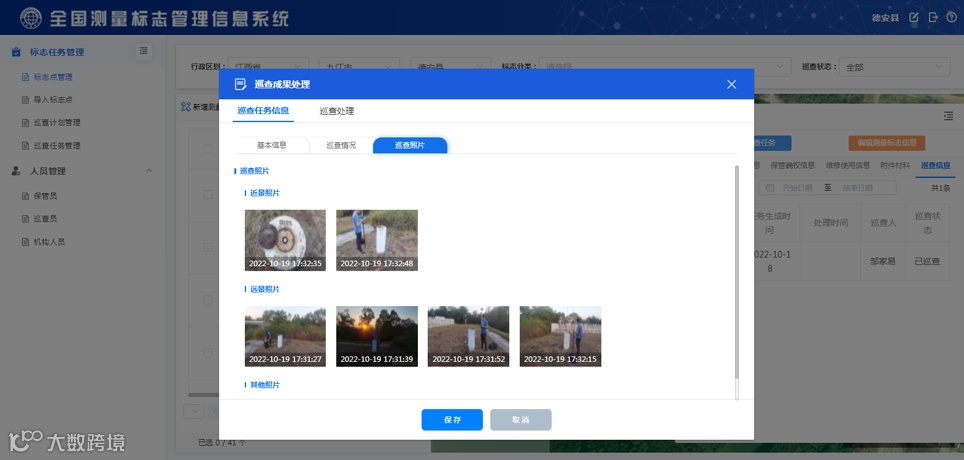Open the close-up photo stamped 17:32:48

tap(377, 240)
